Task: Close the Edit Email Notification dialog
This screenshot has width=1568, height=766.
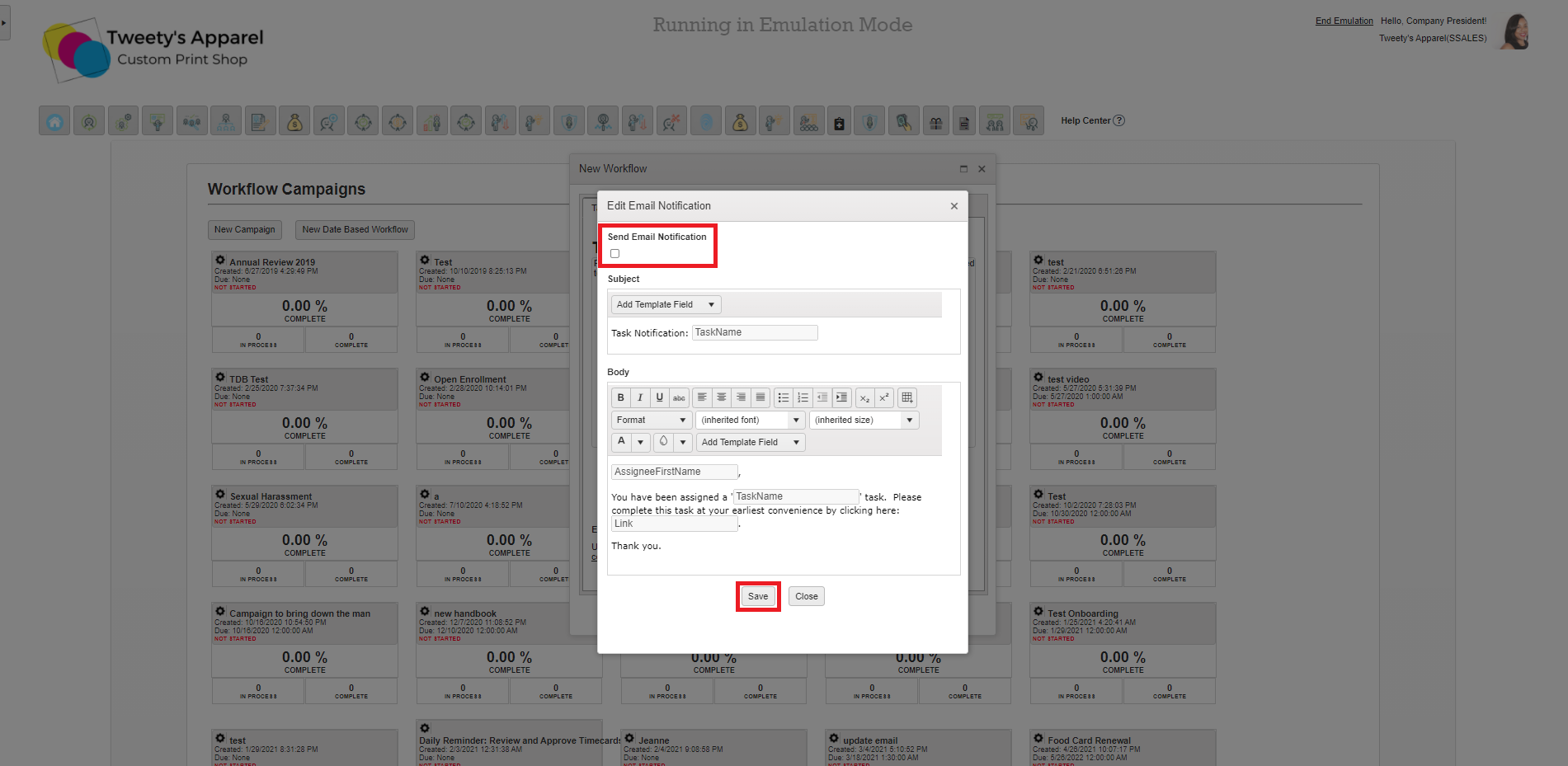Action: click(954, 206)
